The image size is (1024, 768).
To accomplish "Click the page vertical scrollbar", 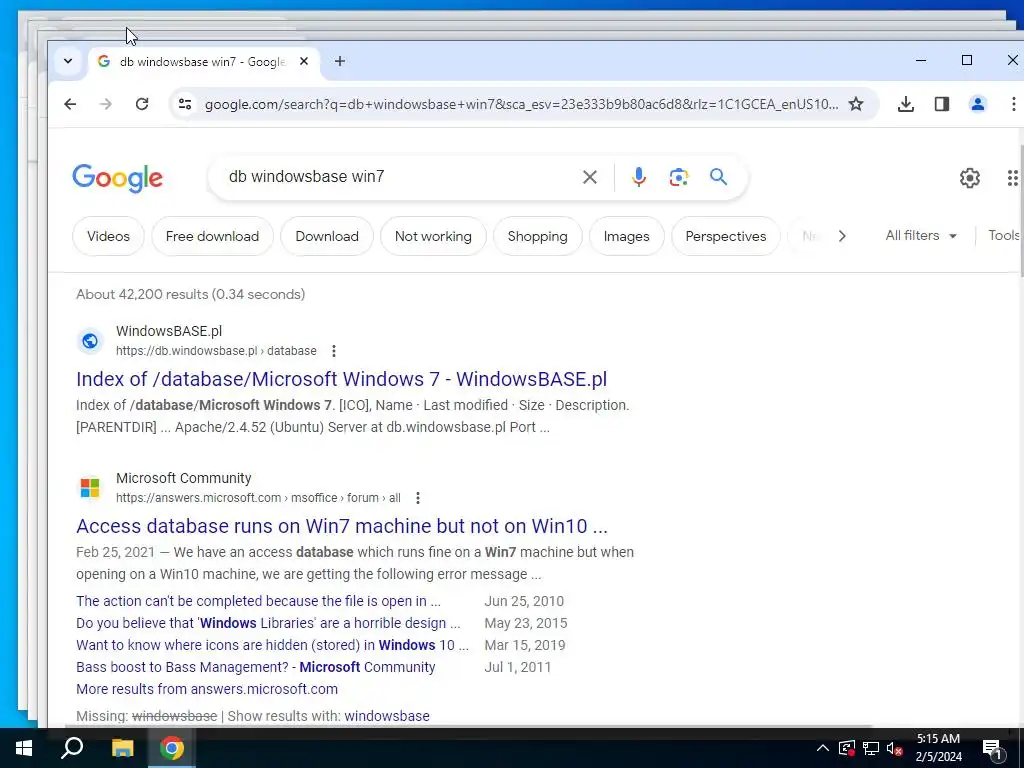I will click(1021, 209).
